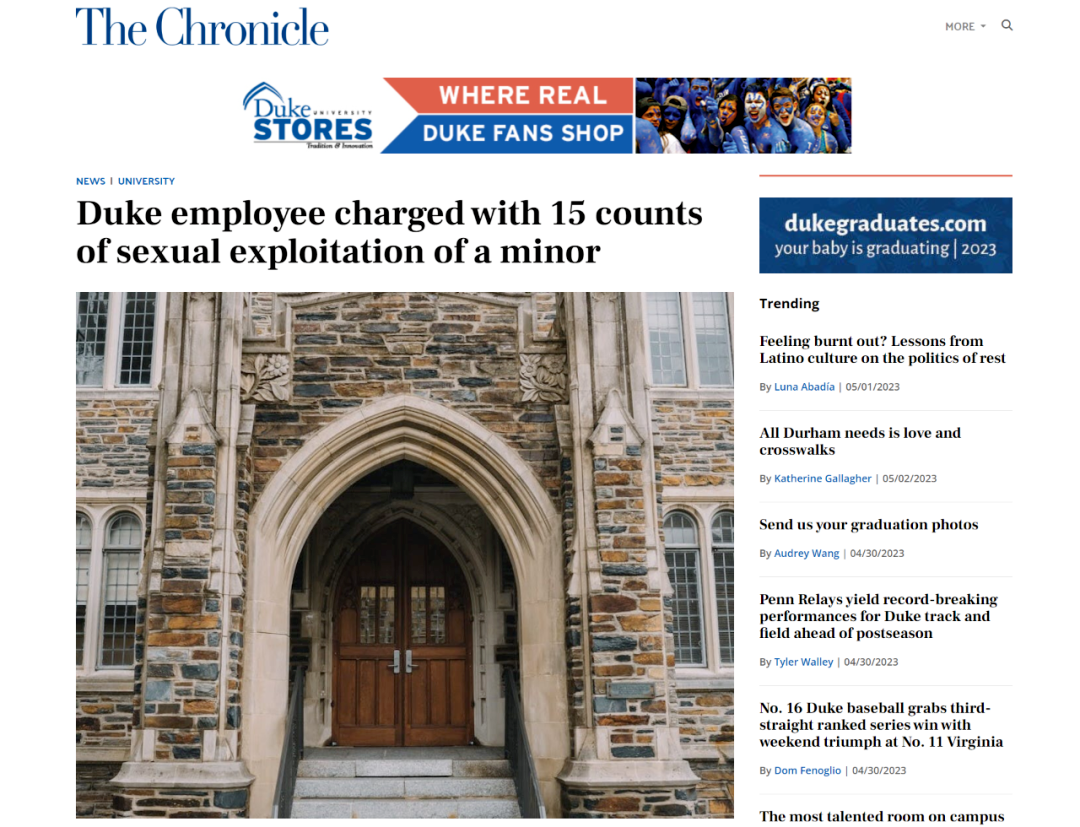Click the 04/30/2023 date beside Audrey Wang

click(x=877, y=554)
